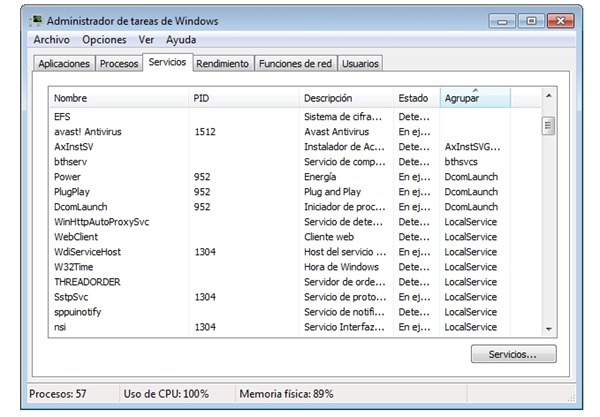Switch to the Procesos tab
The image size is (600, 417).
(119, 64)
